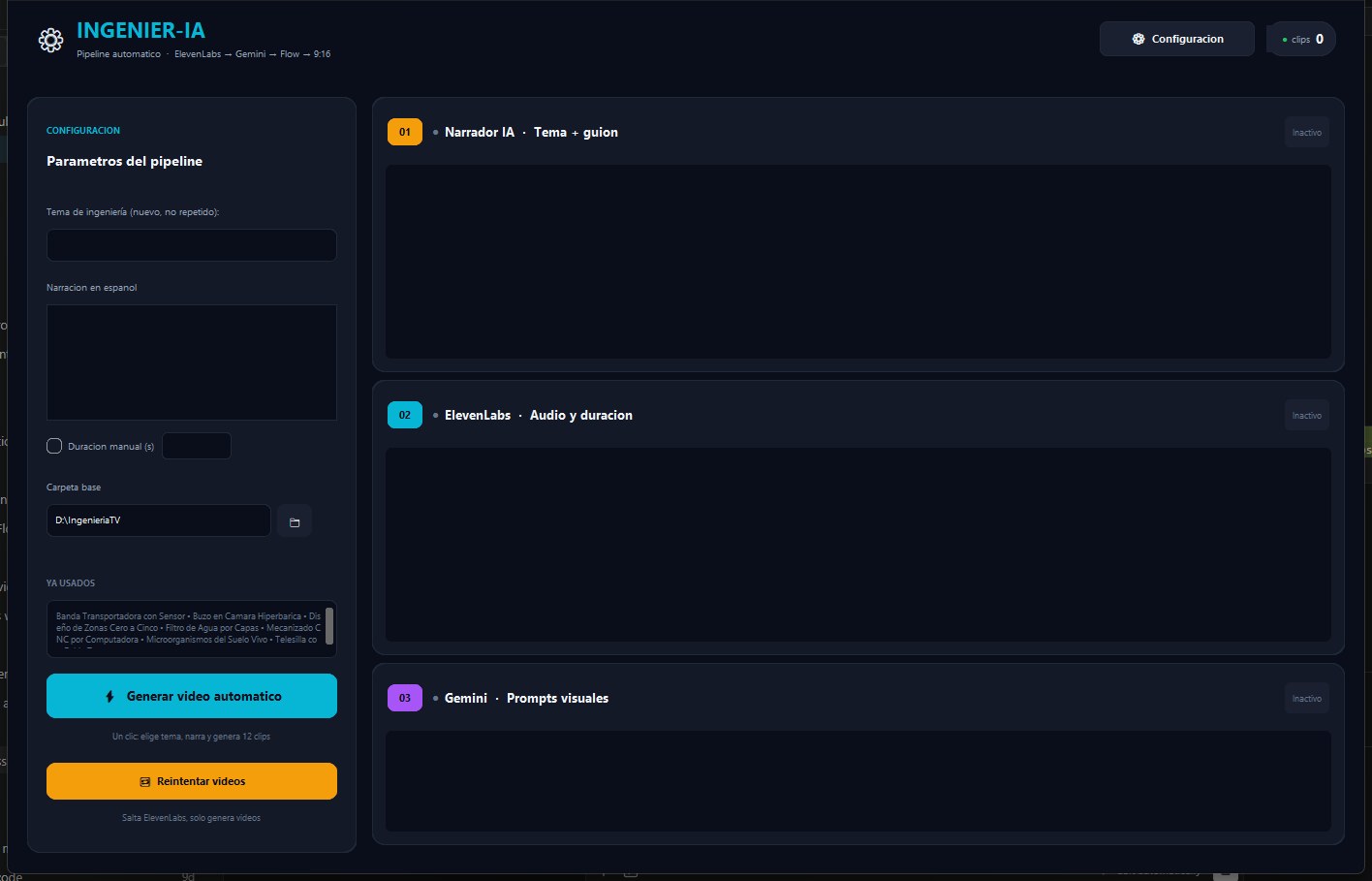Image resolution: width=1372 pixels, height=881 pixels.
Task: Click the INGENIER-IA gear logo icon
Action: click(50, 40)
